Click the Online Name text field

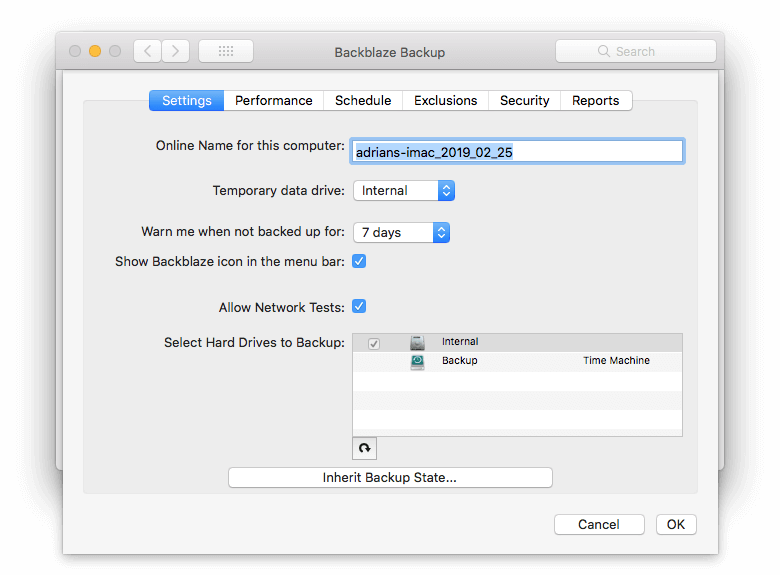click(517, 151)
